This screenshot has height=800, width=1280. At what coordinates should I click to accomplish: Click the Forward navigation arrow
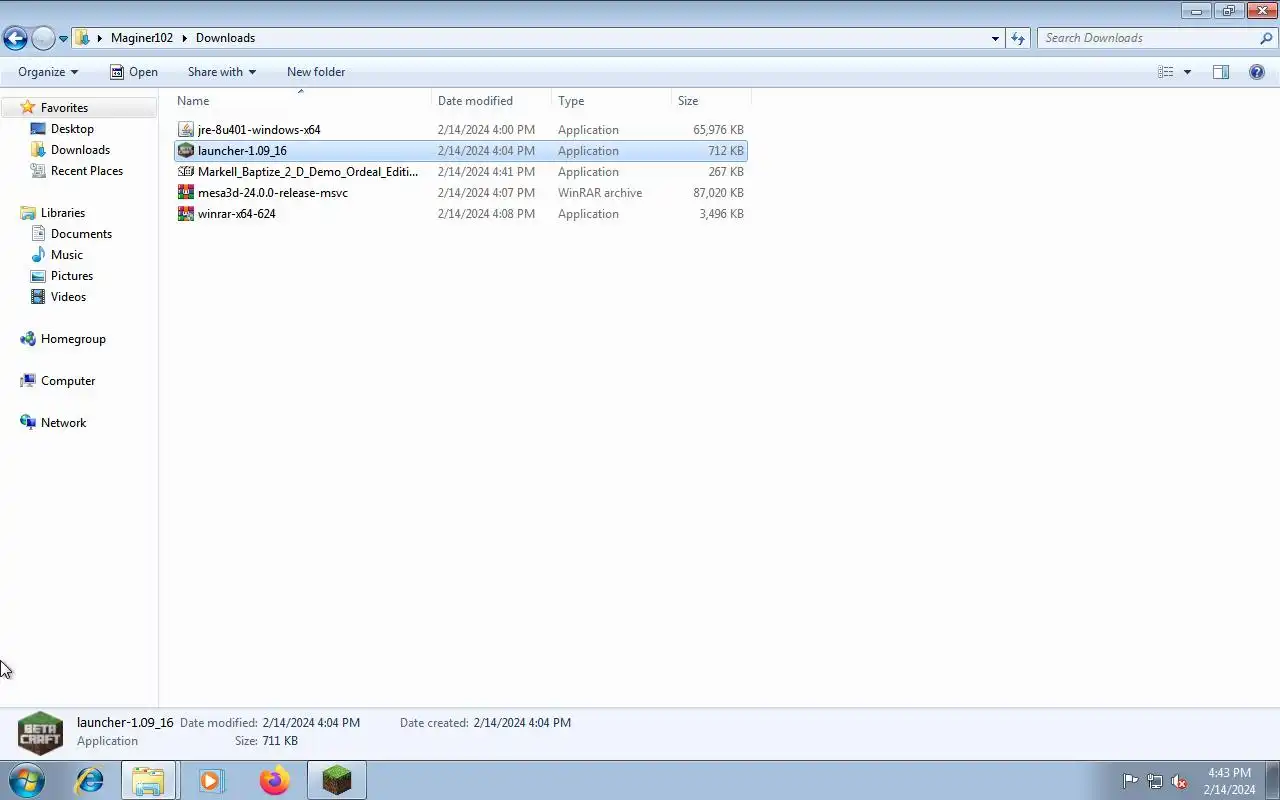point(43,38)
